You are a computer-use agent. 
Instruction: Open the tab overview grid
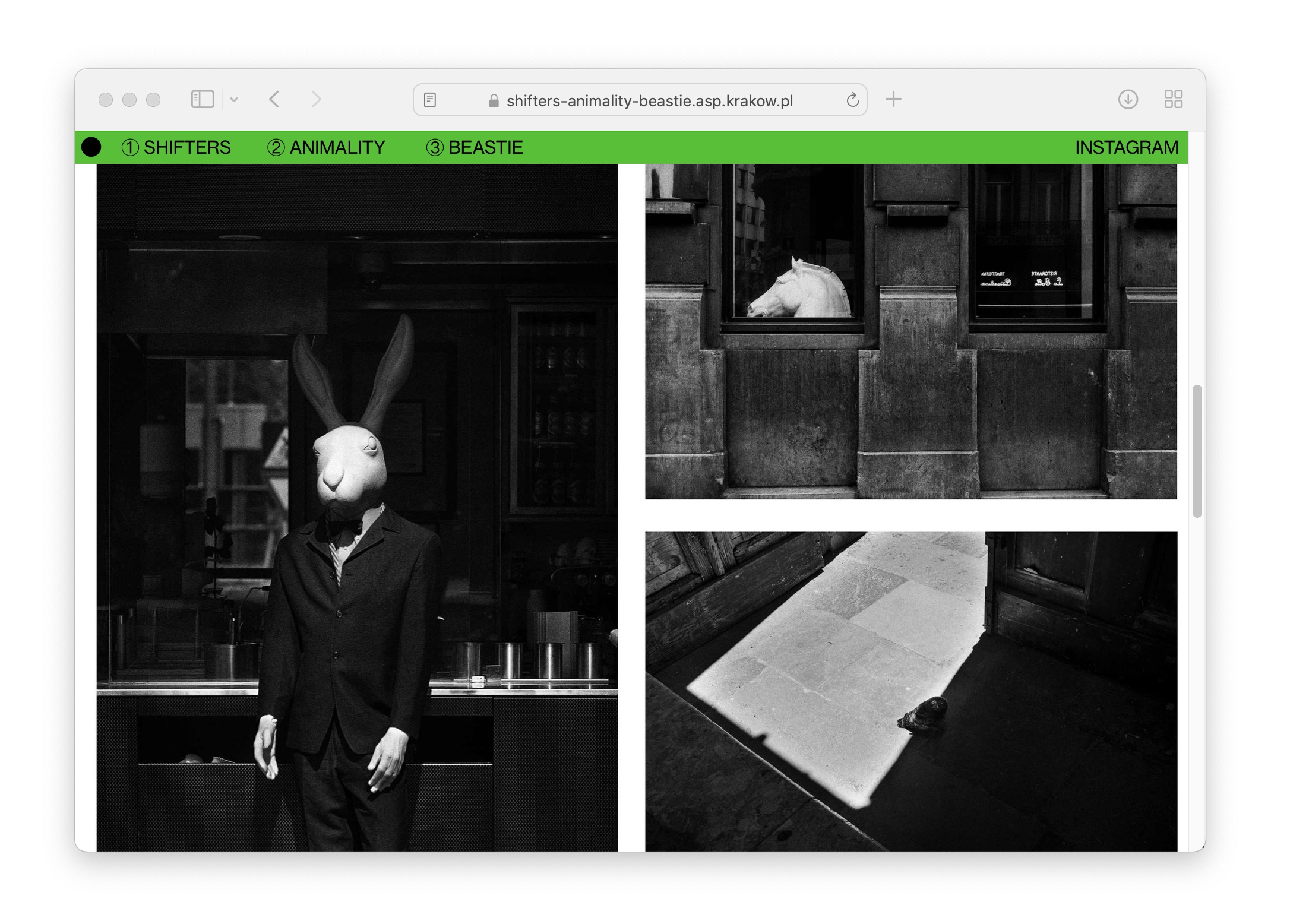tap(1173, 99)
